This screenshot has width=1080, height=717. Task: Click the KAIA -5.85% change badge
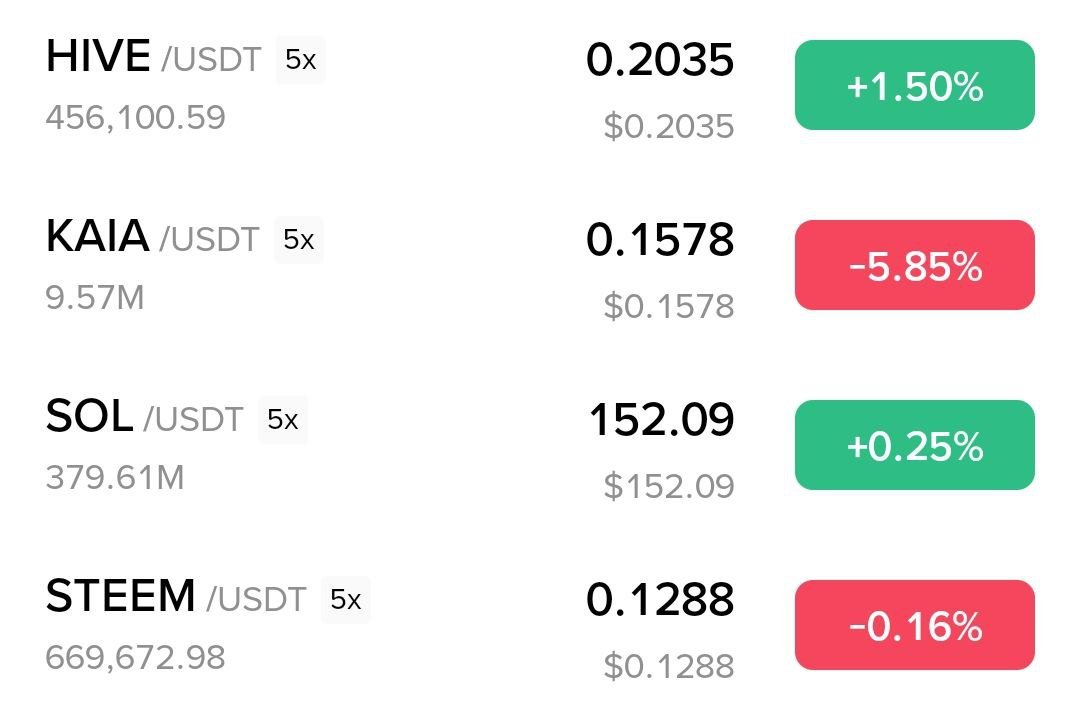pos(915,265)
